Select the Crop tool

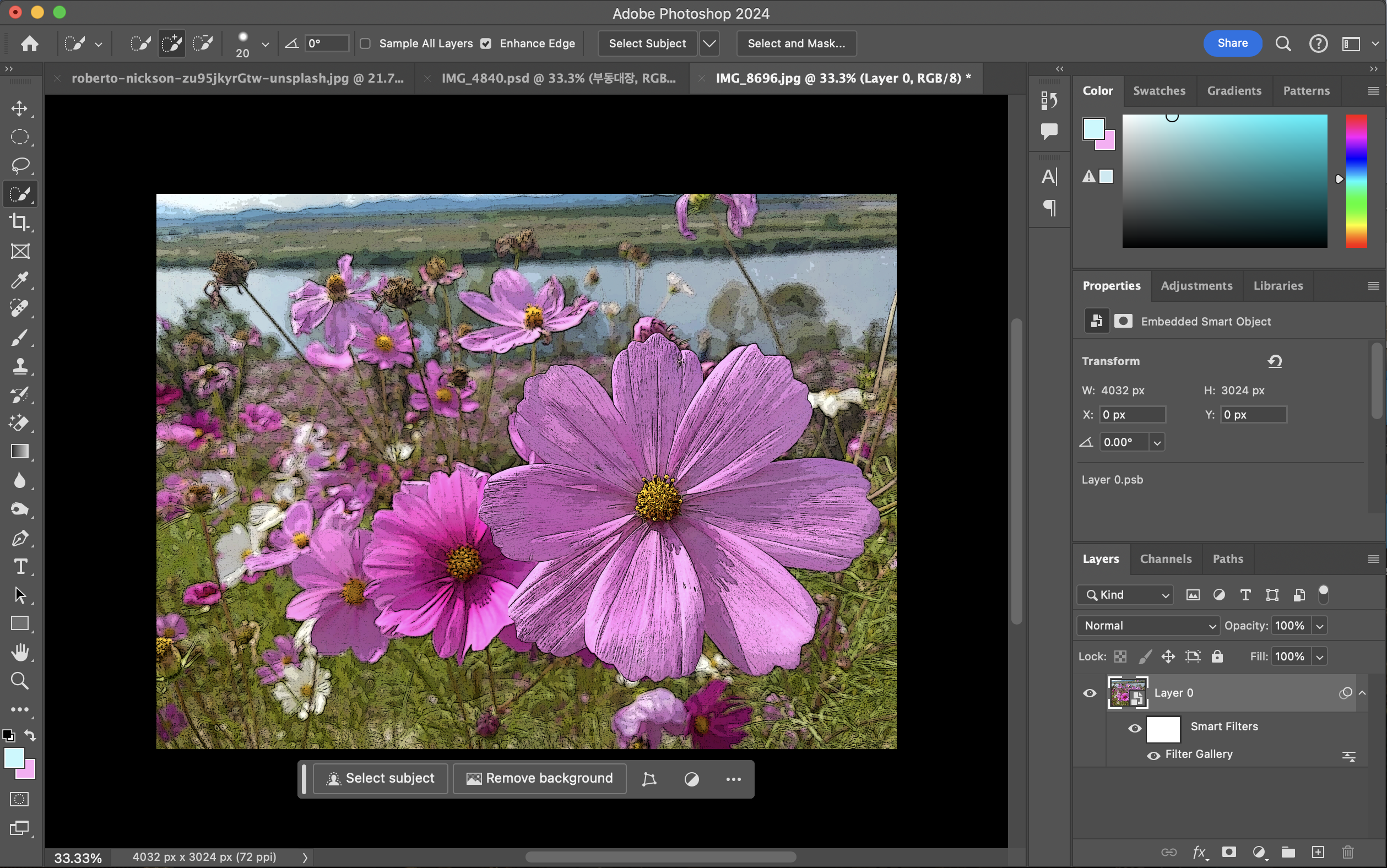coord(19,222)
